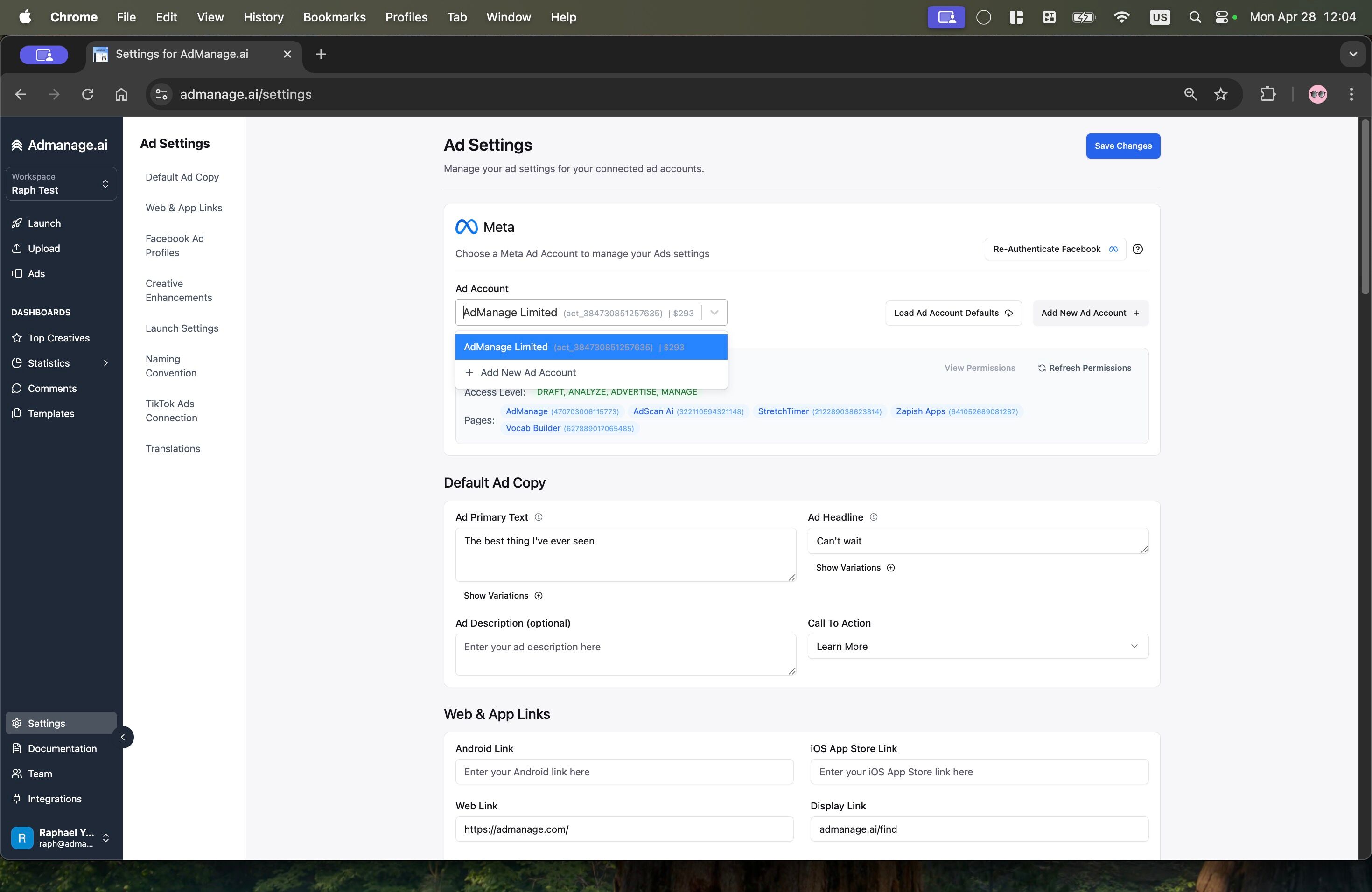Collapse sidebar using round chevron button

click(x=123, y=737)
